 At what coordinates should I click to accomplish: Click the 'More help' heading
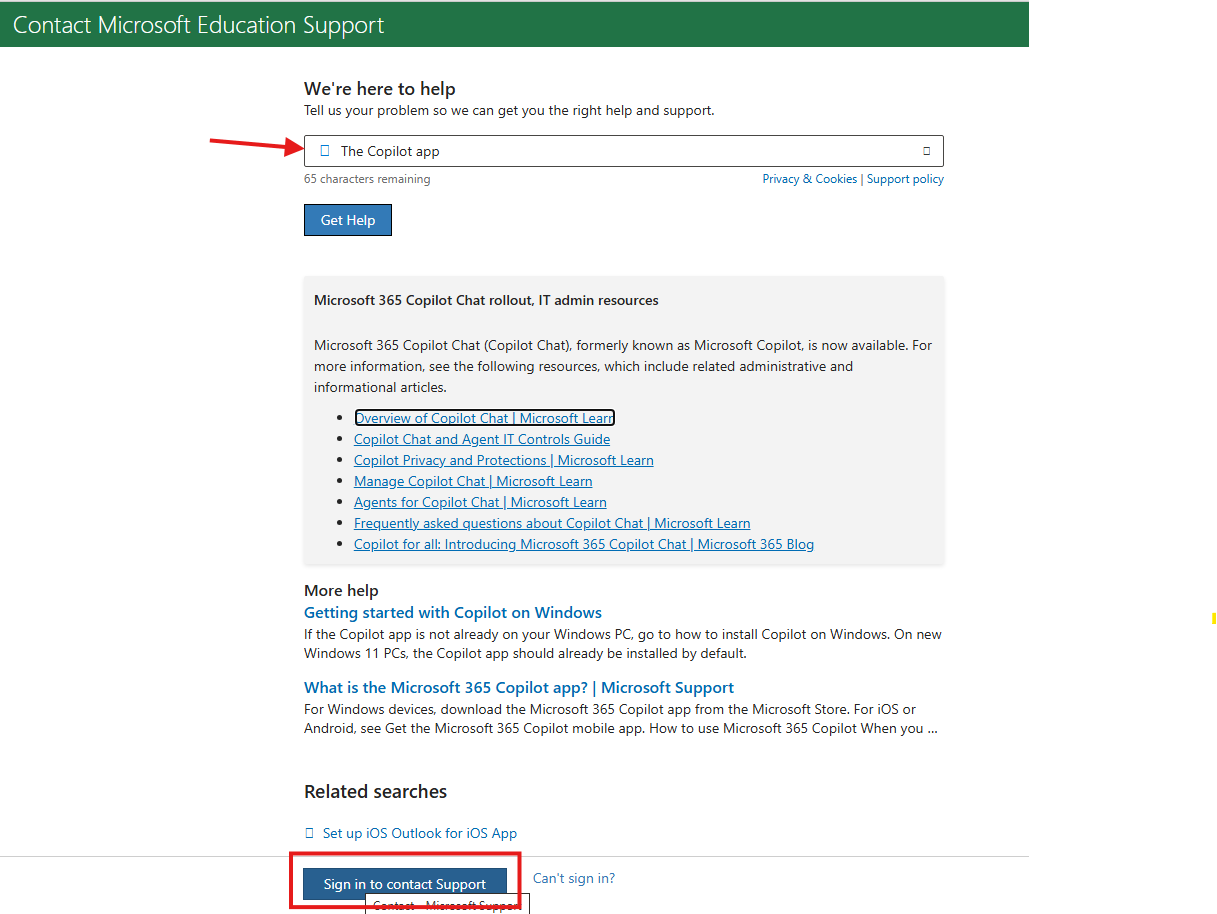(x=341, y=590)
